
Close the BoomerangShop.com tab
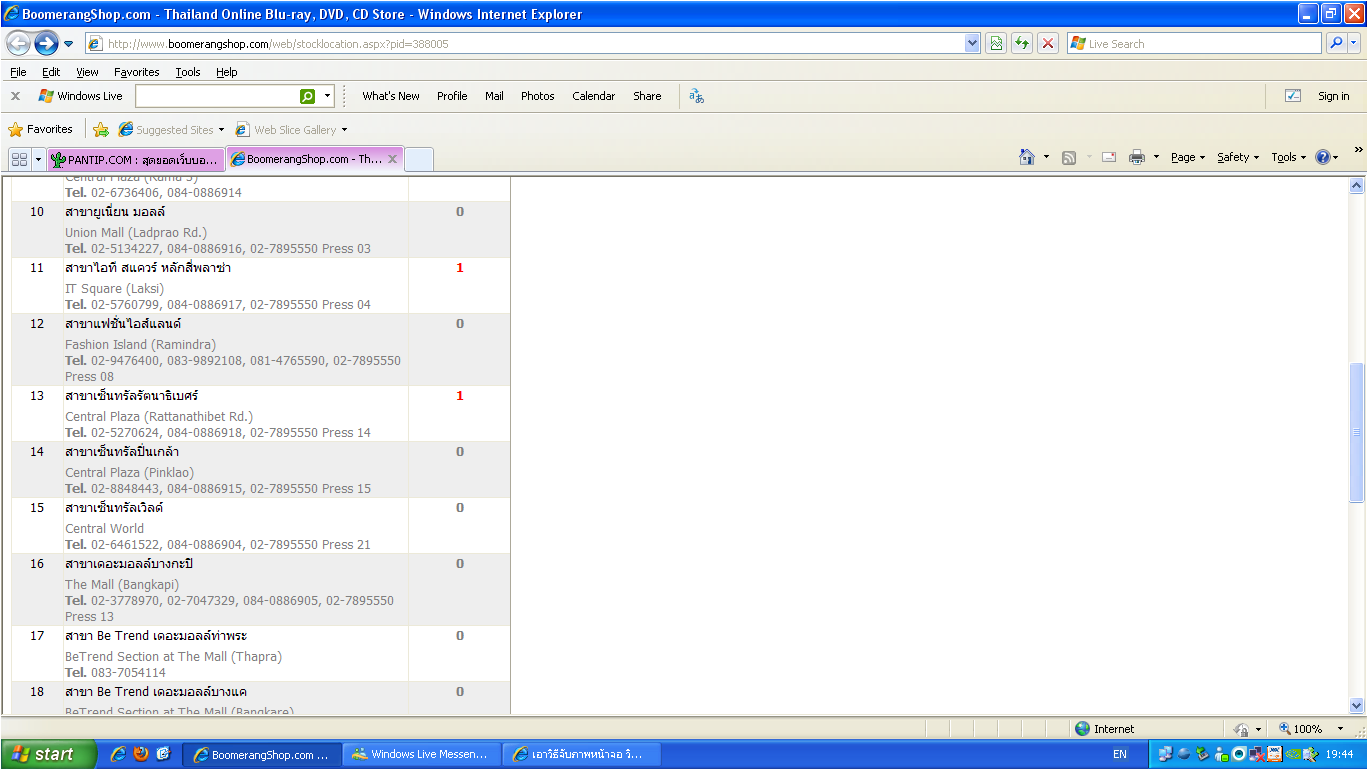point(393,159)
